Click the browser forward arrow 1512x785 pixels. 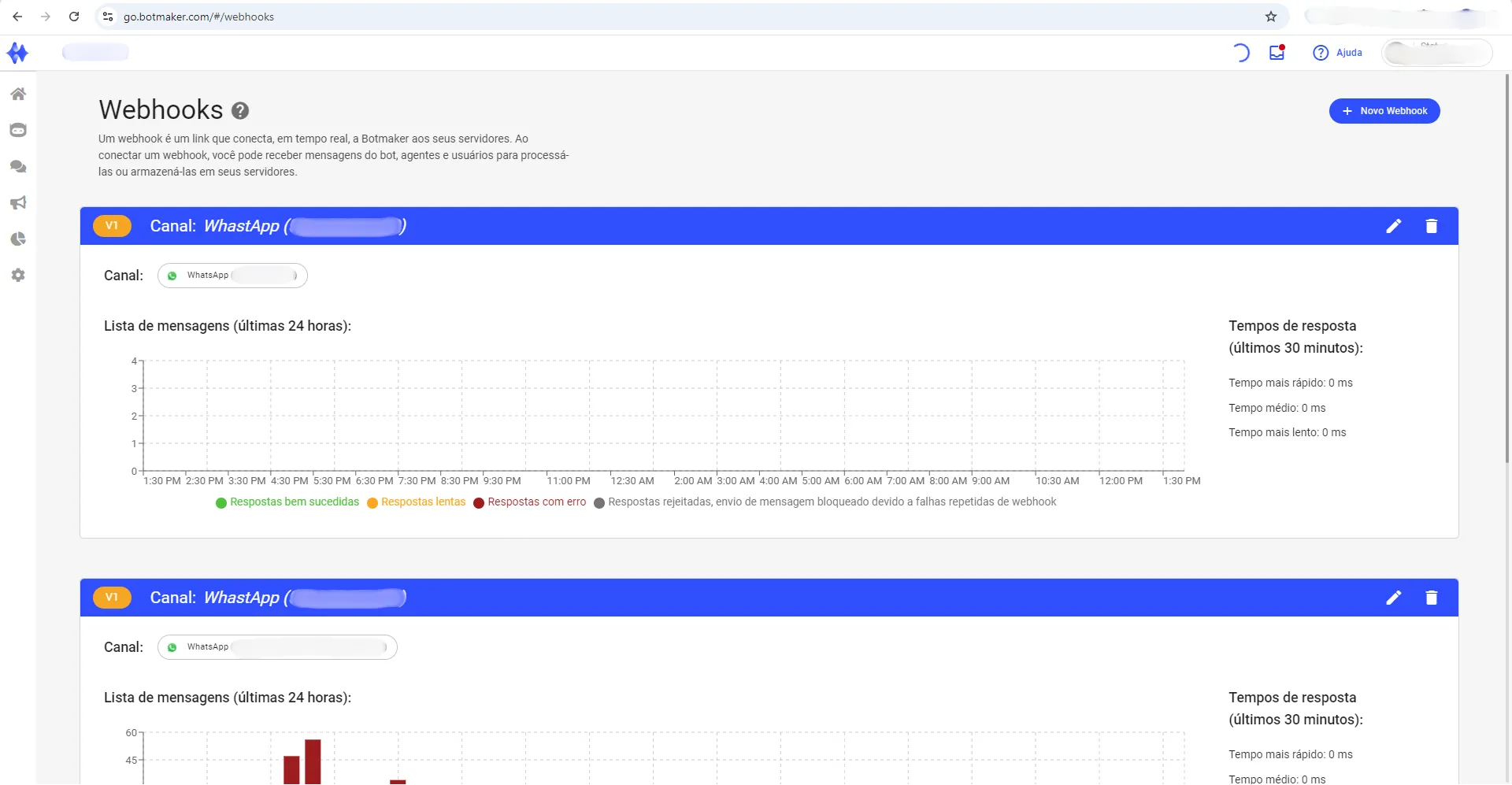[46, 17]
